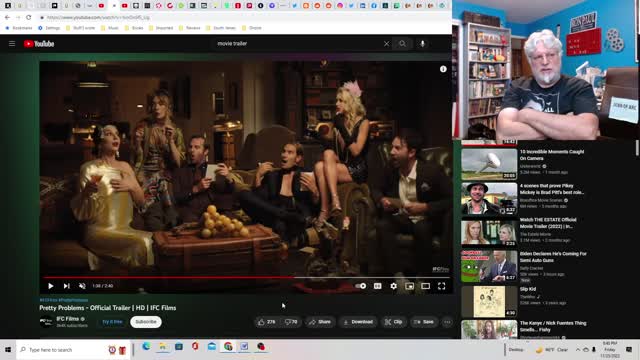The height and width of the screenshot is (360, 640).
Task: Click the Type here to search box
Action: coord(73,350)
